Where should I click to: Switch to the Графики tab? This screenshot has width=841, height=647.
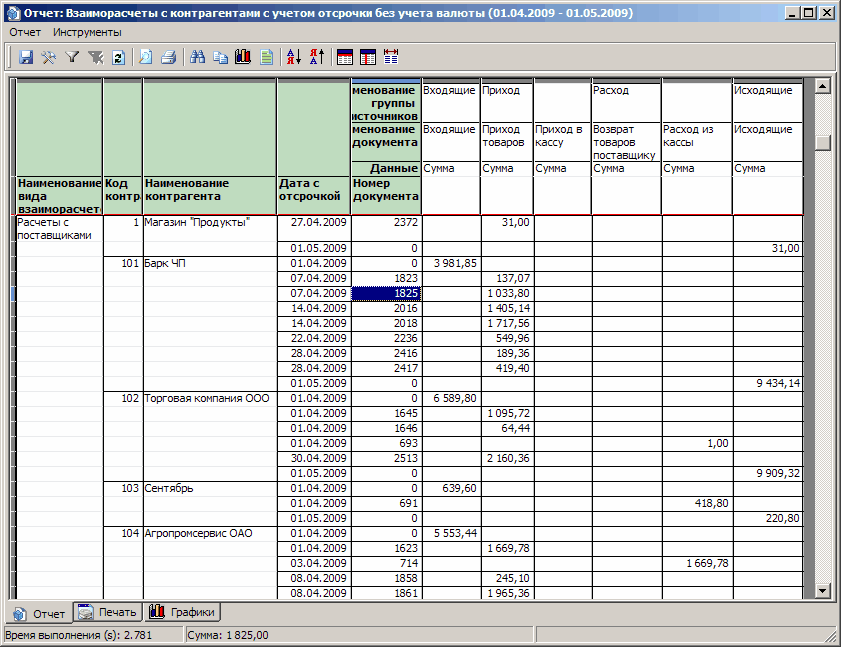[x=182, y=612]
